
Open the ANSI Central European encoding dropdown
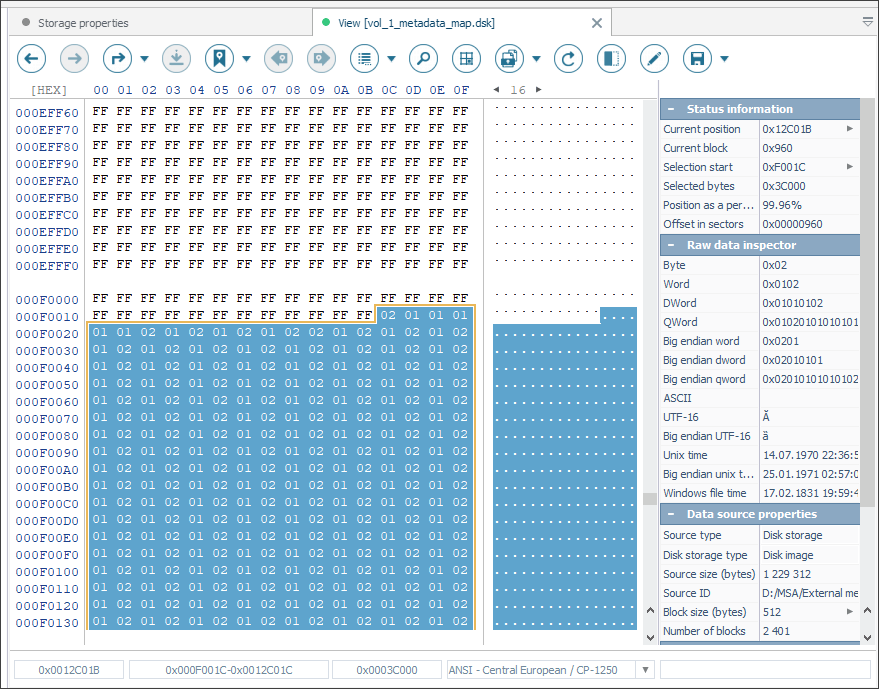coord(645,670)
